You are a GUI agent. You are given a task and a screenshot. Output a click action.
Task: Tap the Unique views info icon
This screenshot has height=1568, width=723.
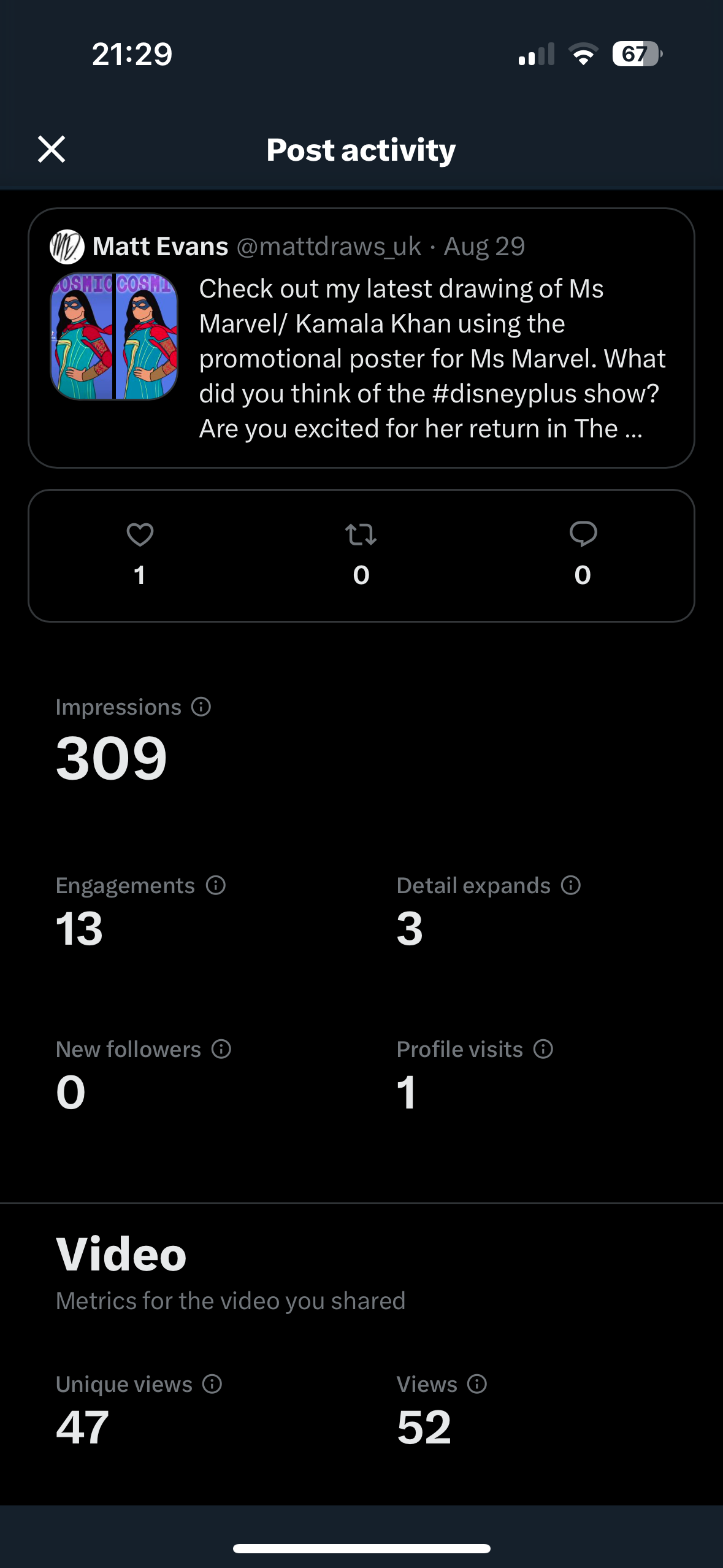(x=212, y=1384)
